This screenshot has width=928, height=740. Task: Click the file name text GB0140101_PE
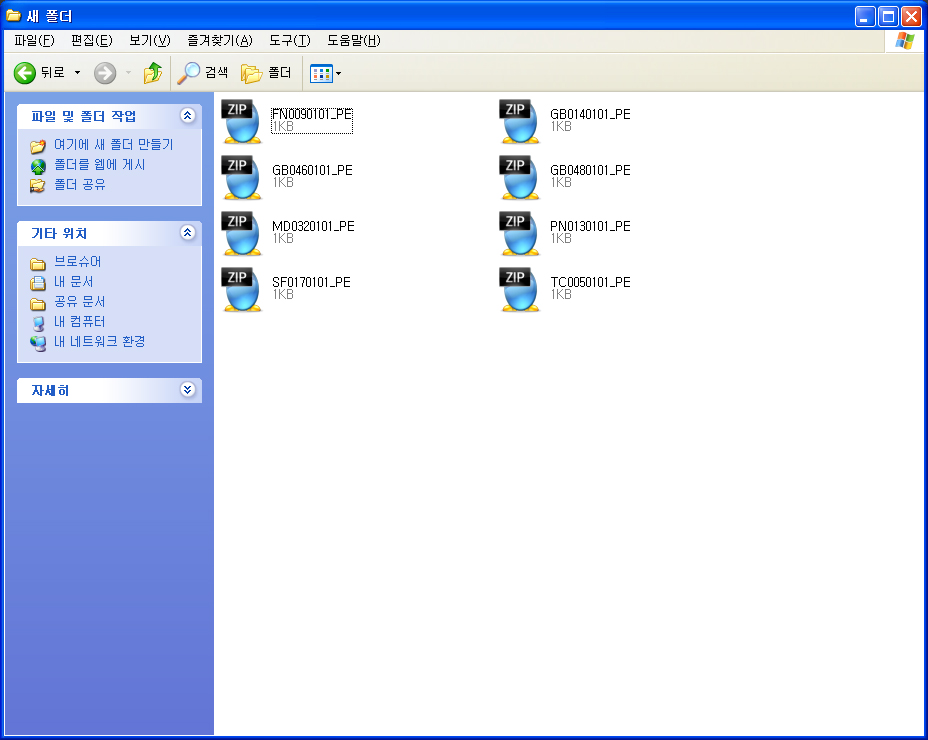[590, 114]
